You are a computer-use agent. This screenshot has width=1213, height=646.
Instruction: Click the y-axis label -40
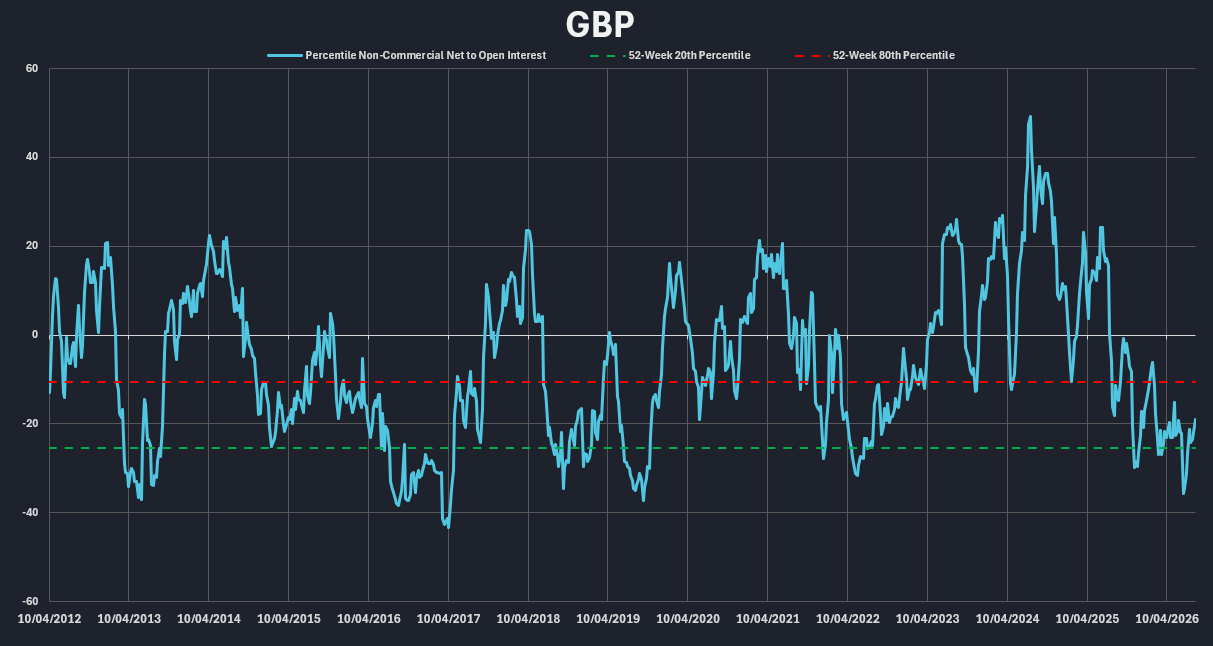tap(29, 513)
